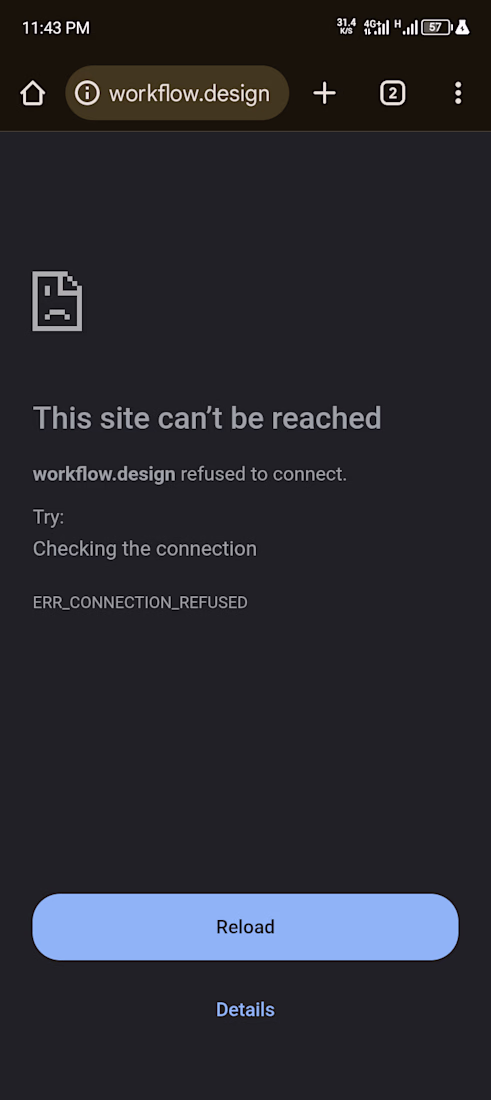Open site information via the info icon

[87, 93]
